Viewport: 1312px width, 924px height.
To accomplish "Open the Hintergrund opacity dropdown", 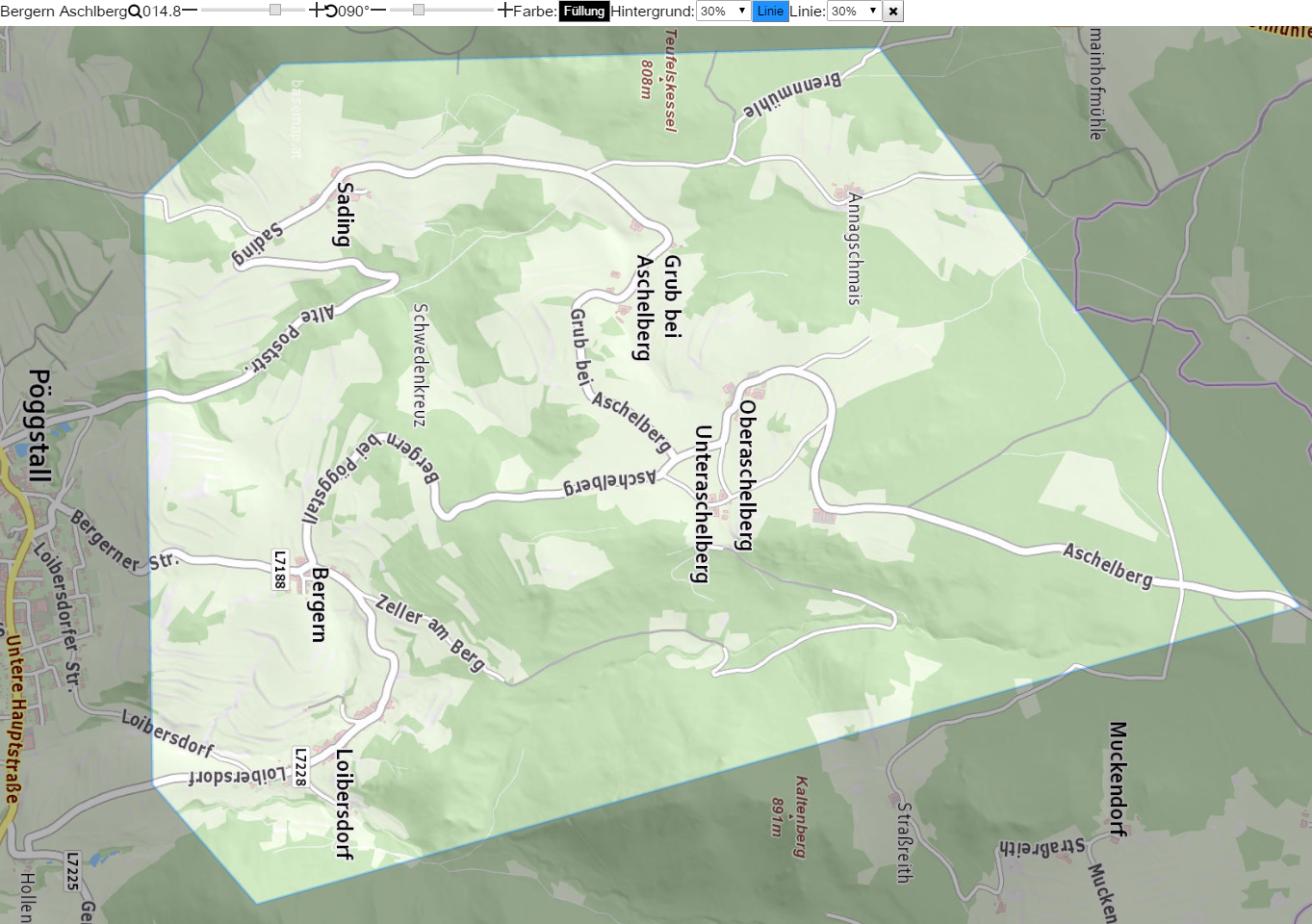I will coord(723,12).
